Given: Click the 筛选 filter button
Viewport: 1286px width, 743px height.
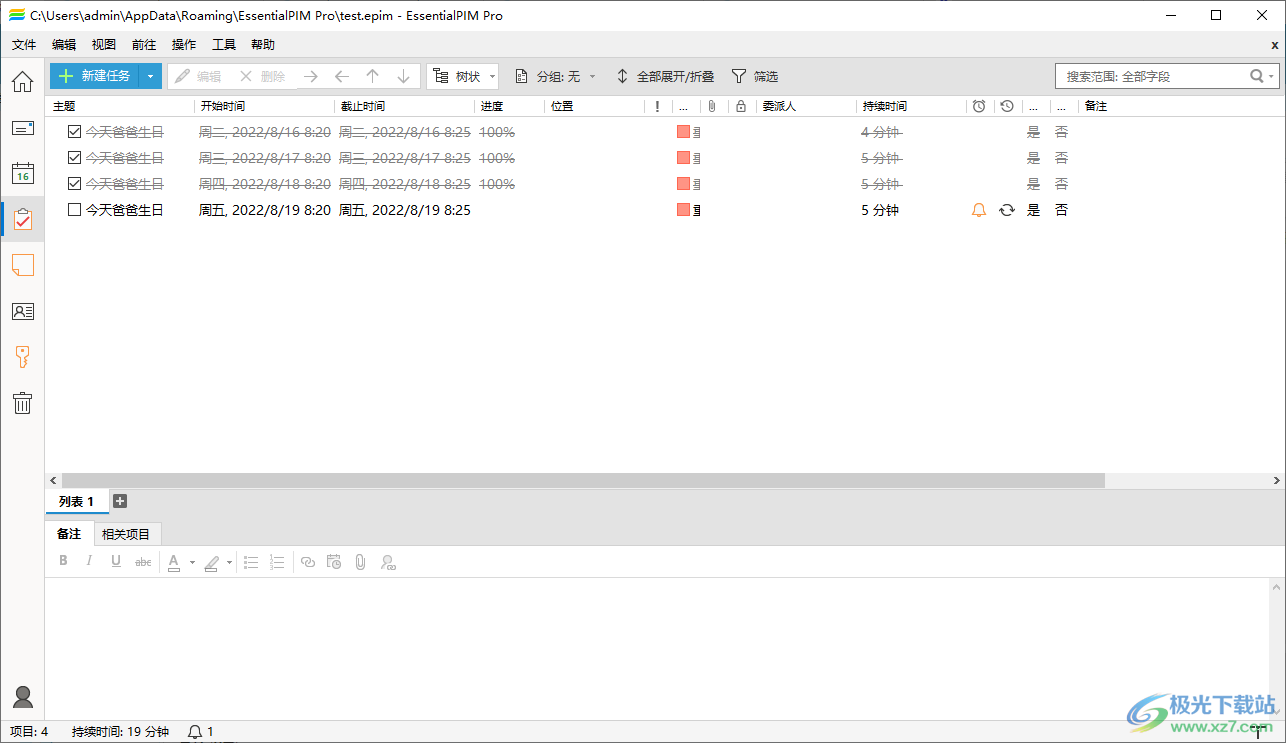Looking at the screenshot, I should point(755,76).
